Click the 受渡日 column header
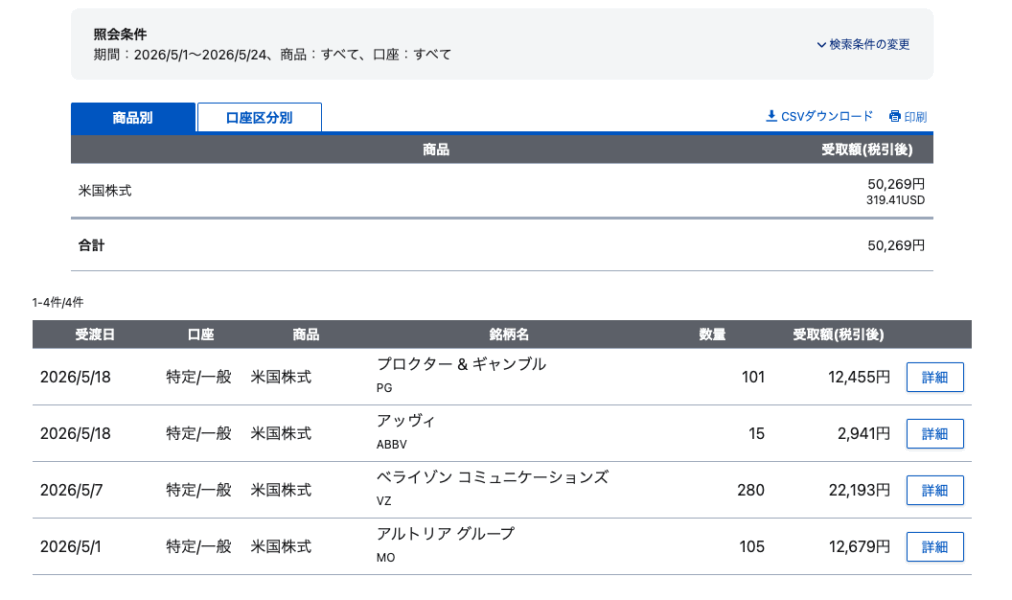 [x=95, y=334]
